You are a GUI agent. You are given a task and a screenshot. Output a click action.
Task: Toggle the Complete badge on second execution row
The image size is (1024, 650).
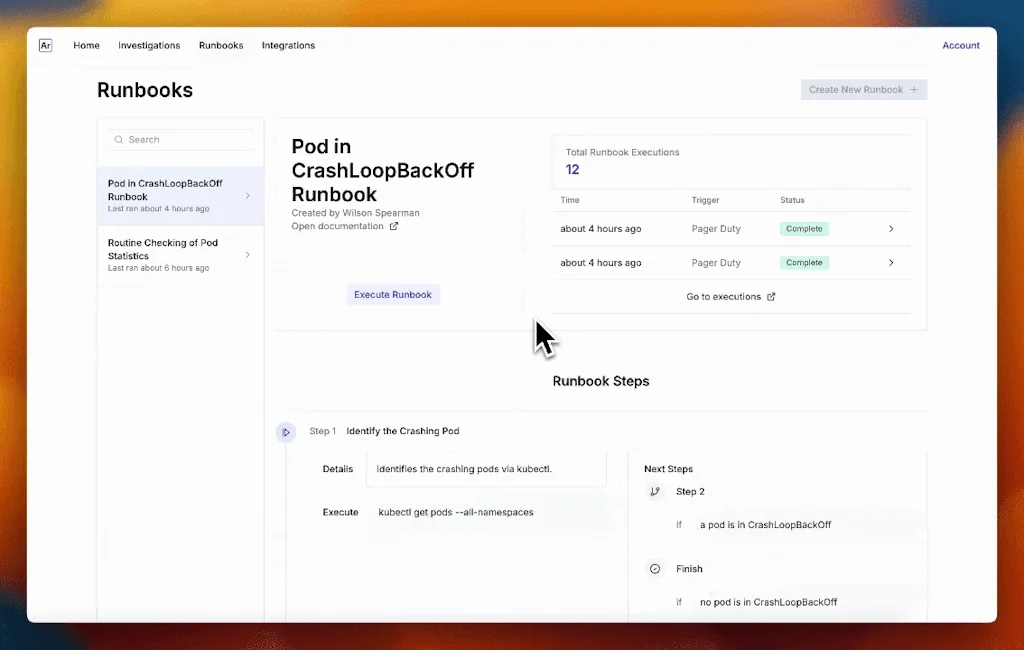804,262
